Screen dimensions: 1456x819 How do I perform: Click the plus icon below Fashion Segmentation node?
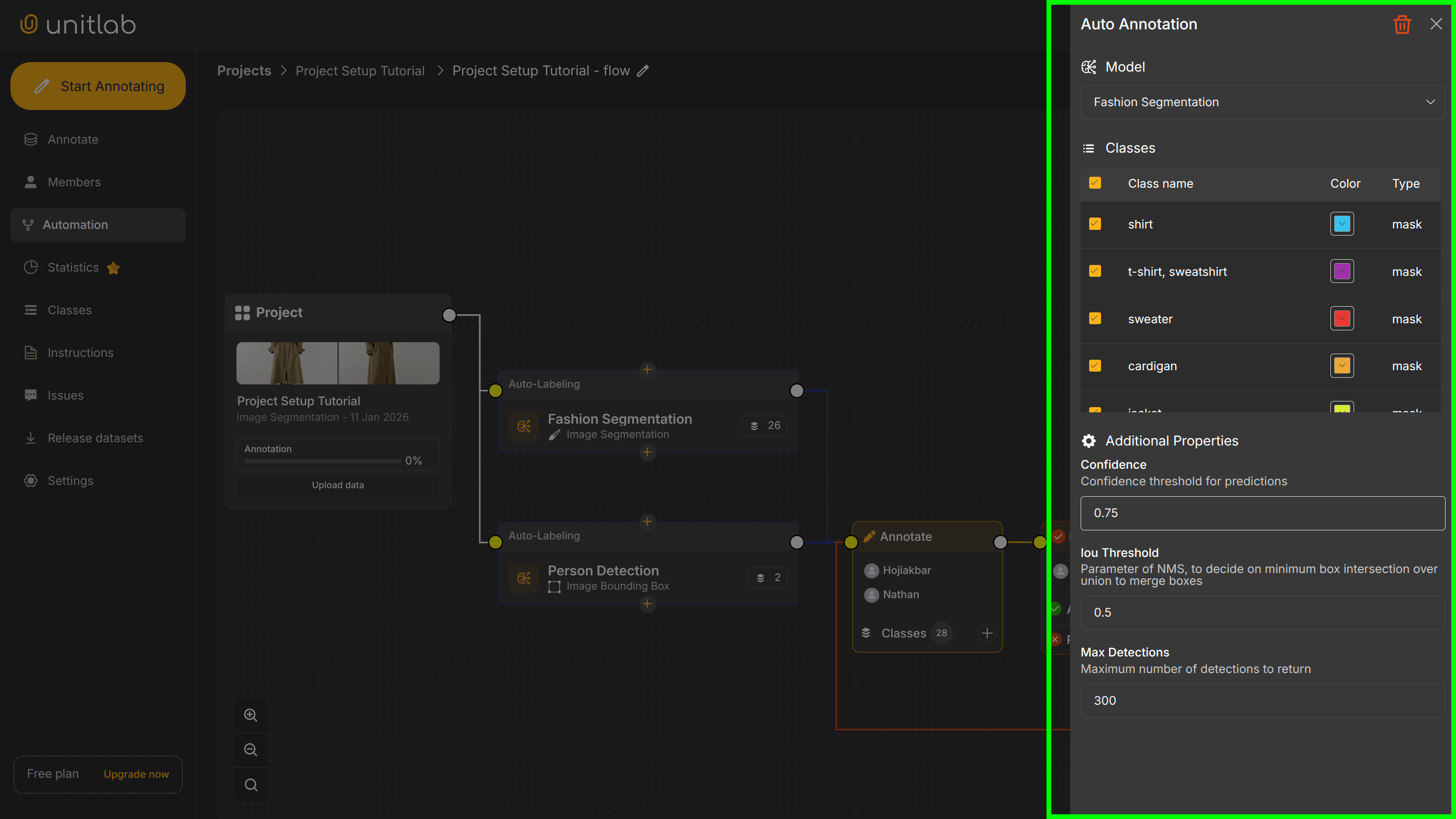click(x=648, y=452)
